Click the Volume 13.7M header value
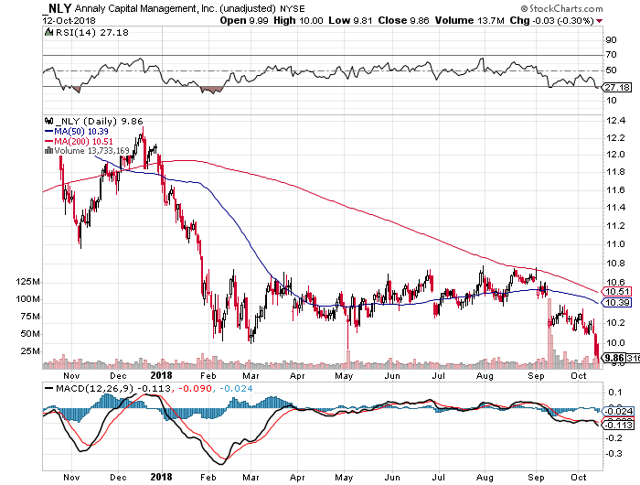Image resolution: width=640 pixels, height=485 pixels. click(x=469, y=20)
